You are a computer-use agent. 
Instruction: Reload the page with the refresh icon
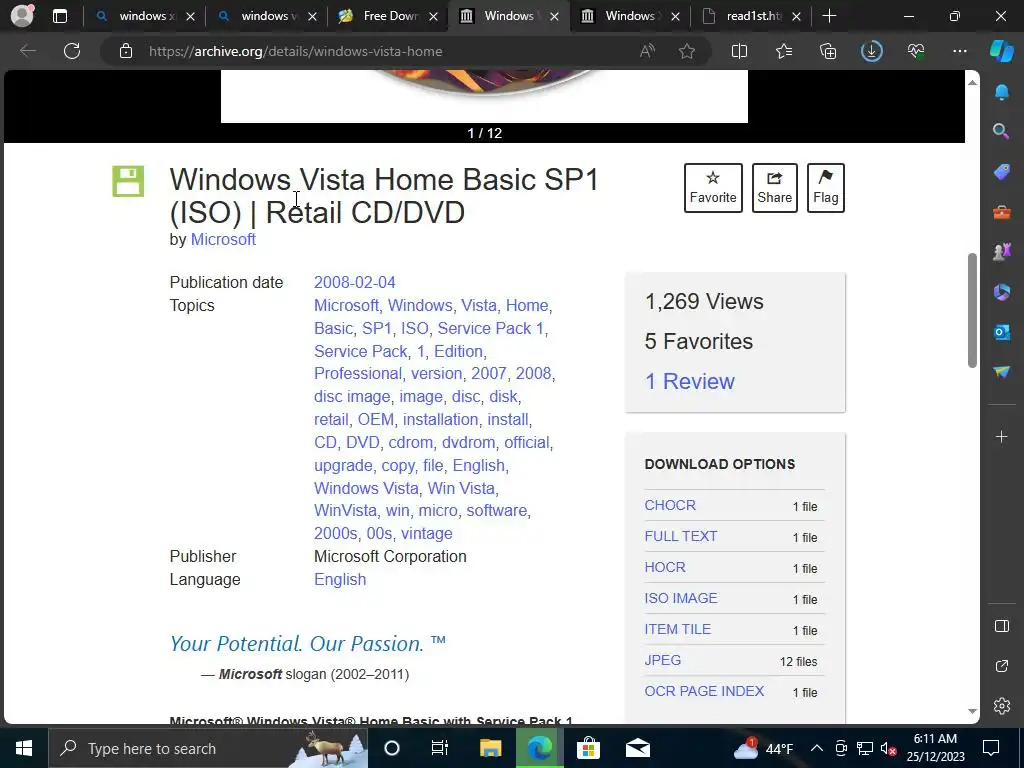[x=72, y=51]
